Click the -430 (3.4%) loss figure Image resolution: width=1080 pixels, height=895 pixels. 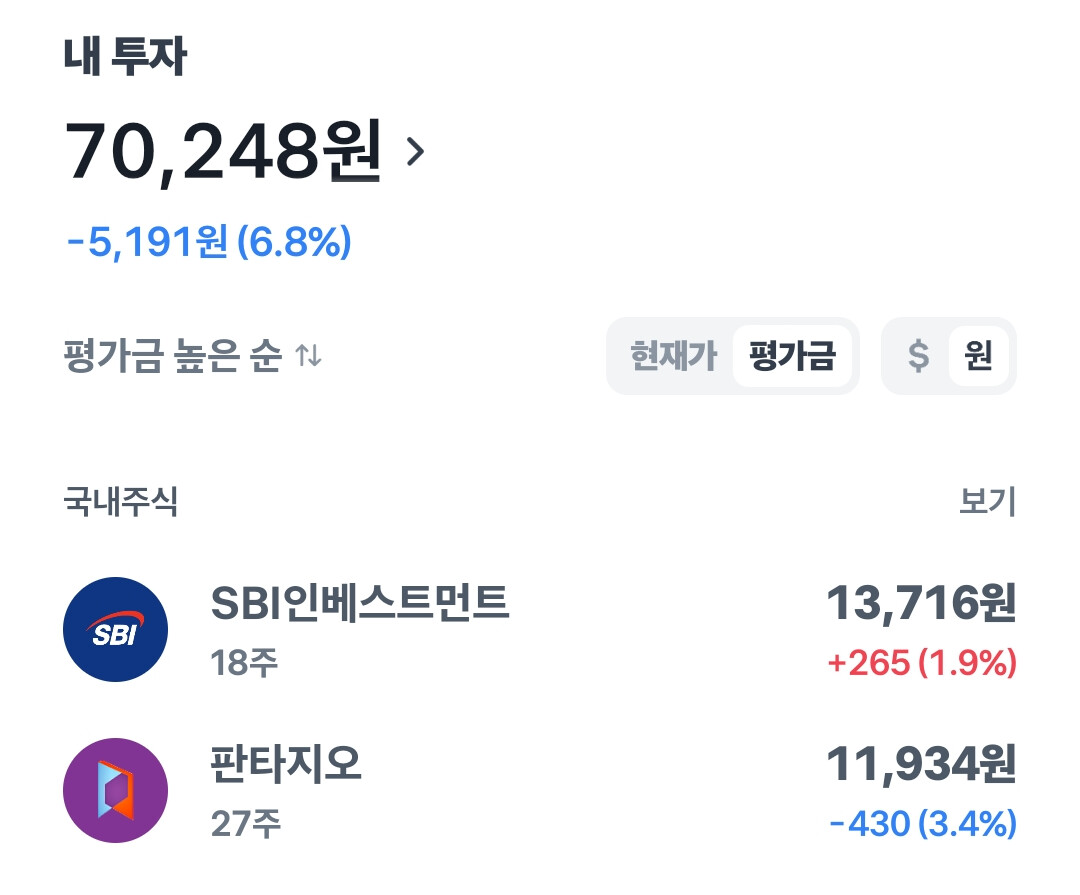[922, 824]
